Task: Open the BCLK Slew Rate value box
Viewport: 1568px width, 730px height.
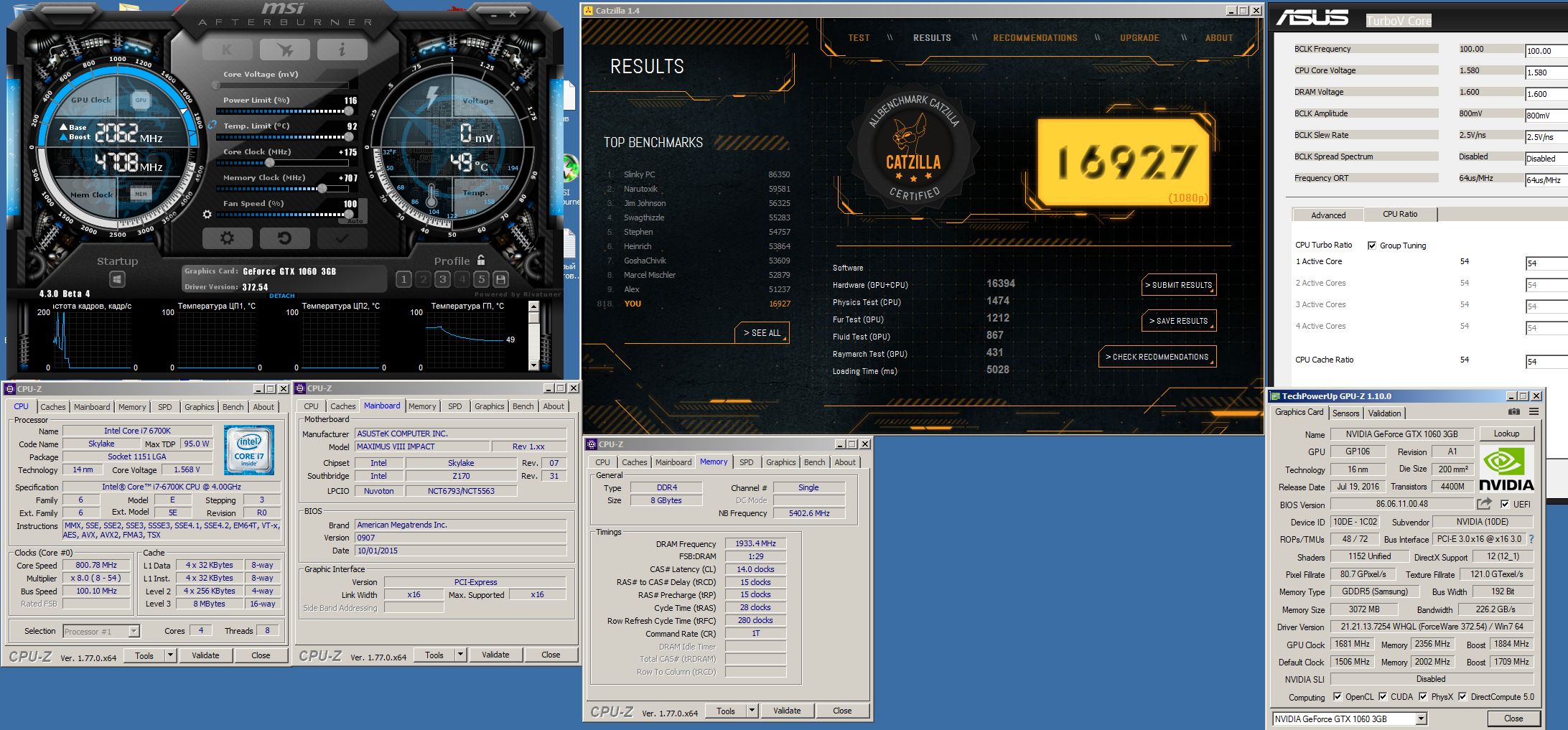Action: pos(1546,137)
